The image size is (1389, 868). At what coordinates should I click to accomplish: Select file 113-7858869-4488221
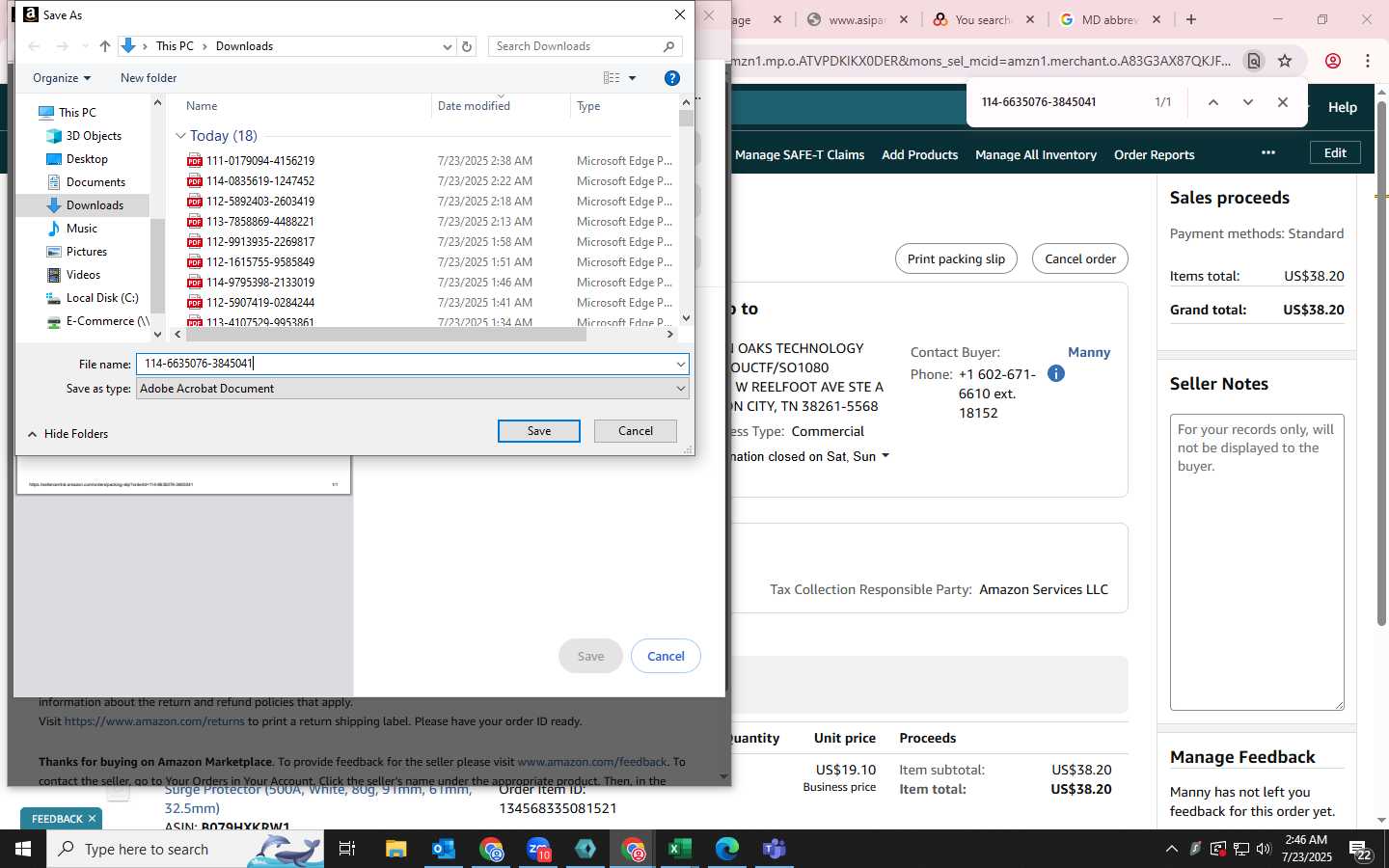tap(260, 222)
